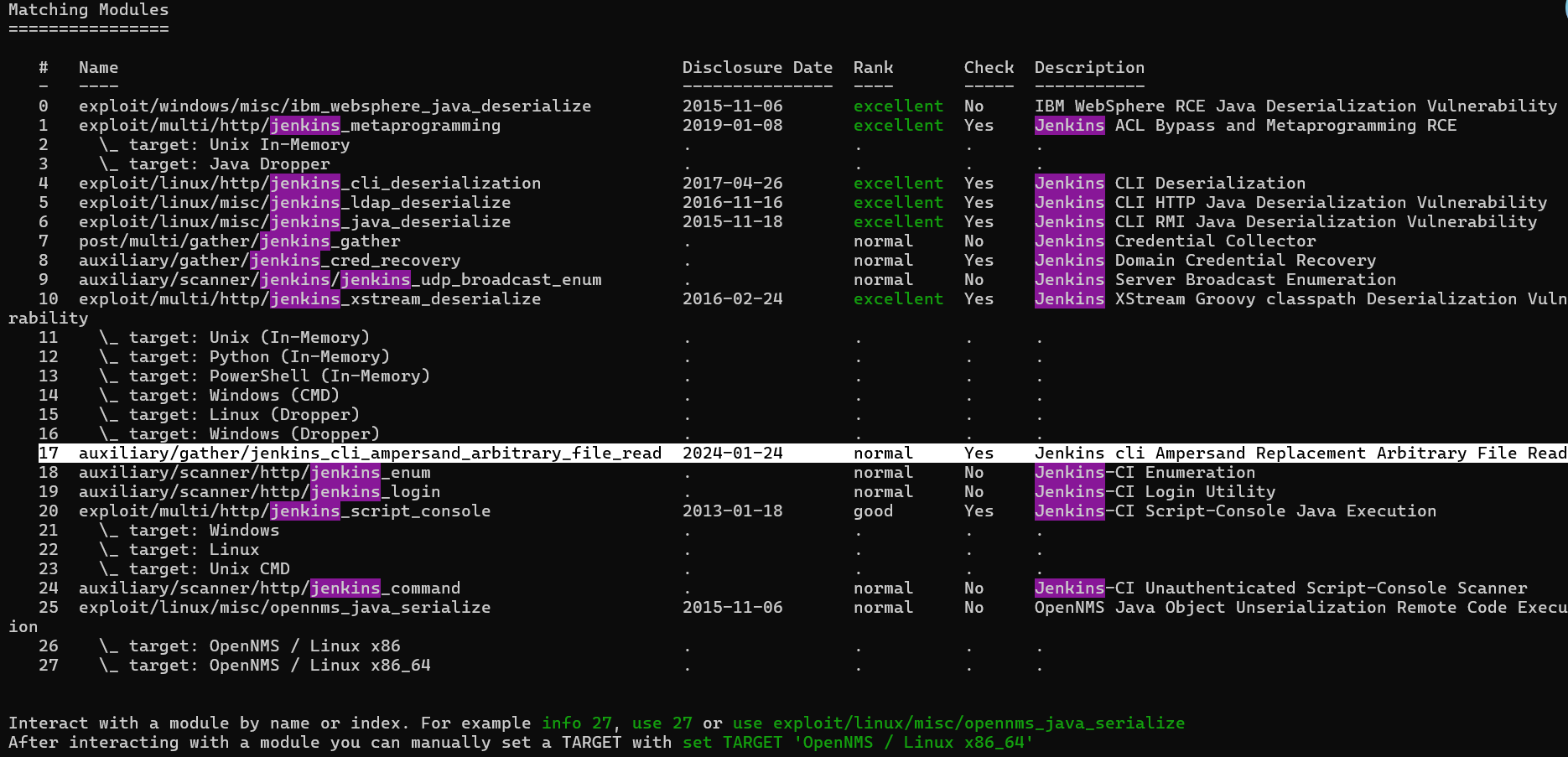This screenshot has height=757, width=1568.
Task: Select the disclosure date "2017-04-26"
Action: [x=733, y=184]
